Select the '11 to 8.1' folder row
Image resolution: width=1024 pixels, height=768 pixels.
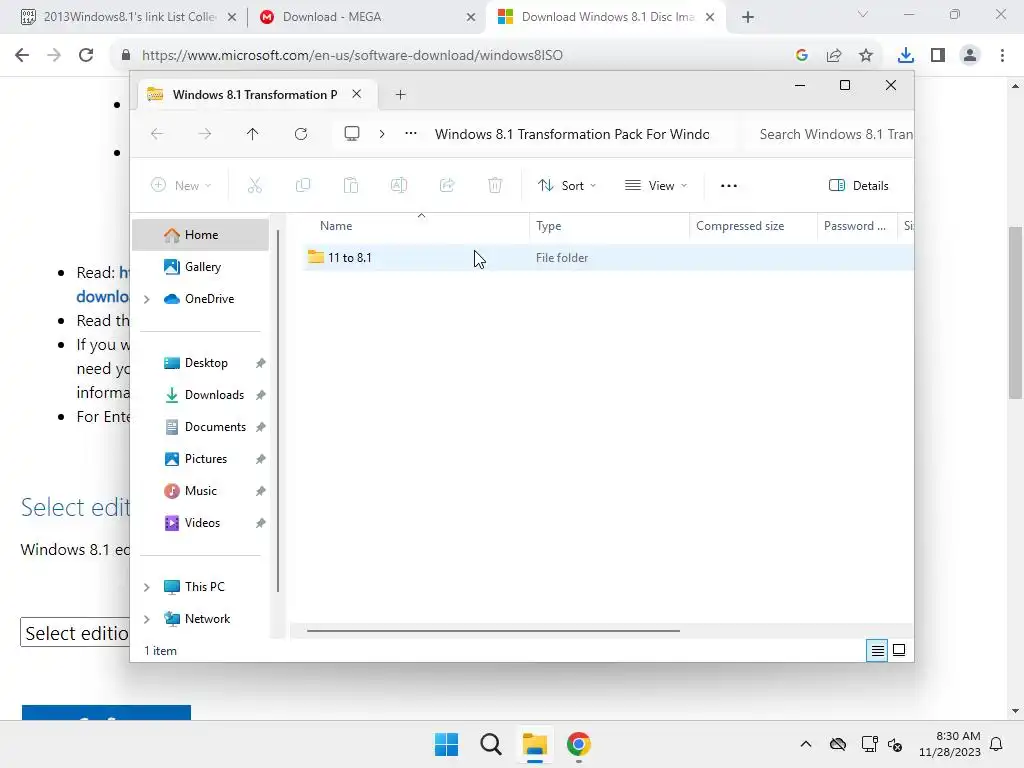[x=608, y=258]
